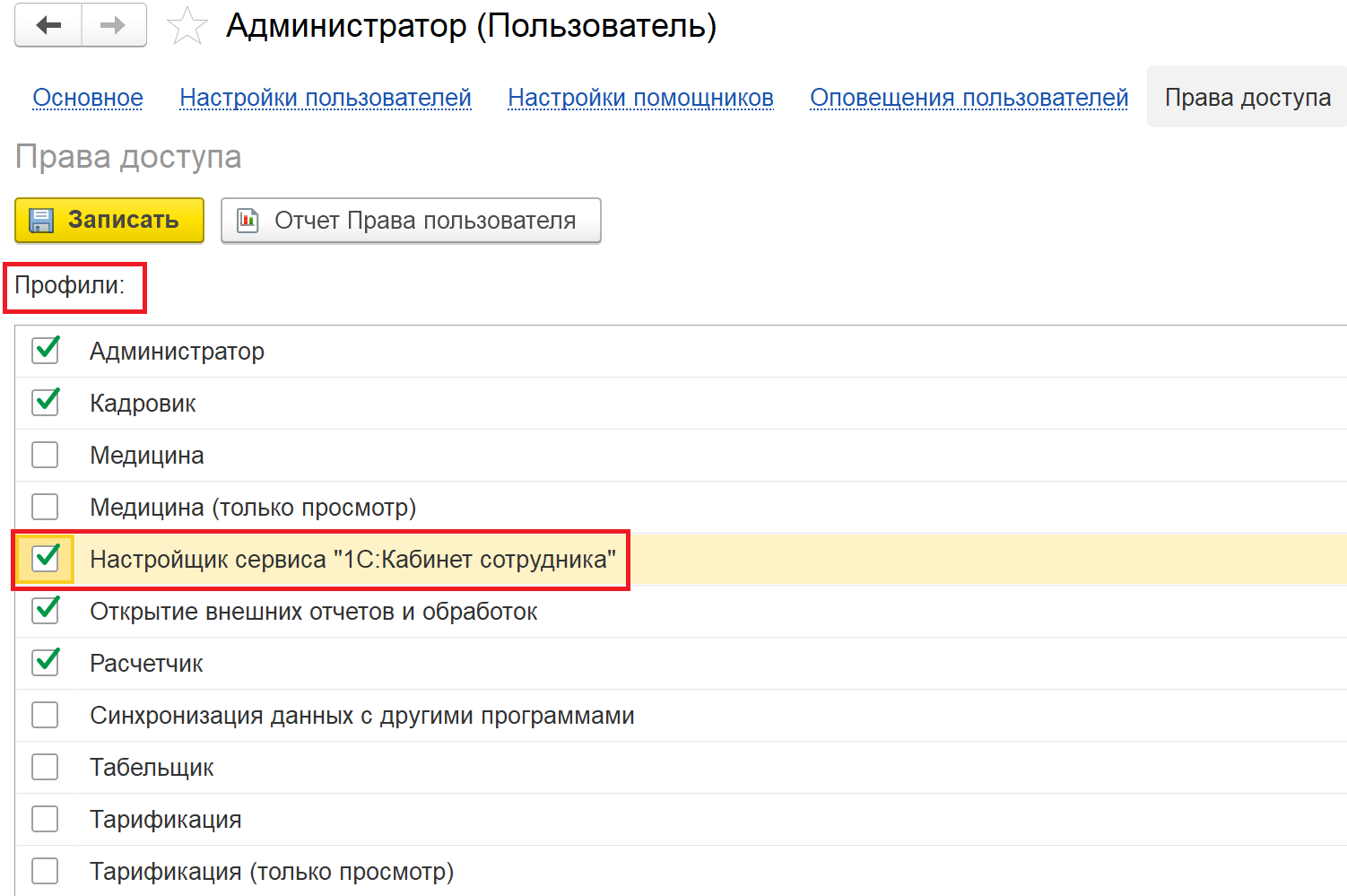Select Открытие внешних отчетов и обработок text

314,612
